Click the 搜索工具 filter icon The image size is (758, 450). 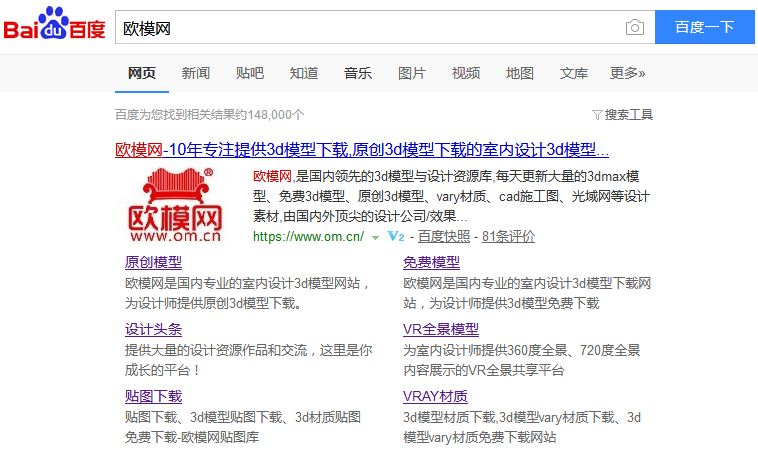(x=597, y=115)
